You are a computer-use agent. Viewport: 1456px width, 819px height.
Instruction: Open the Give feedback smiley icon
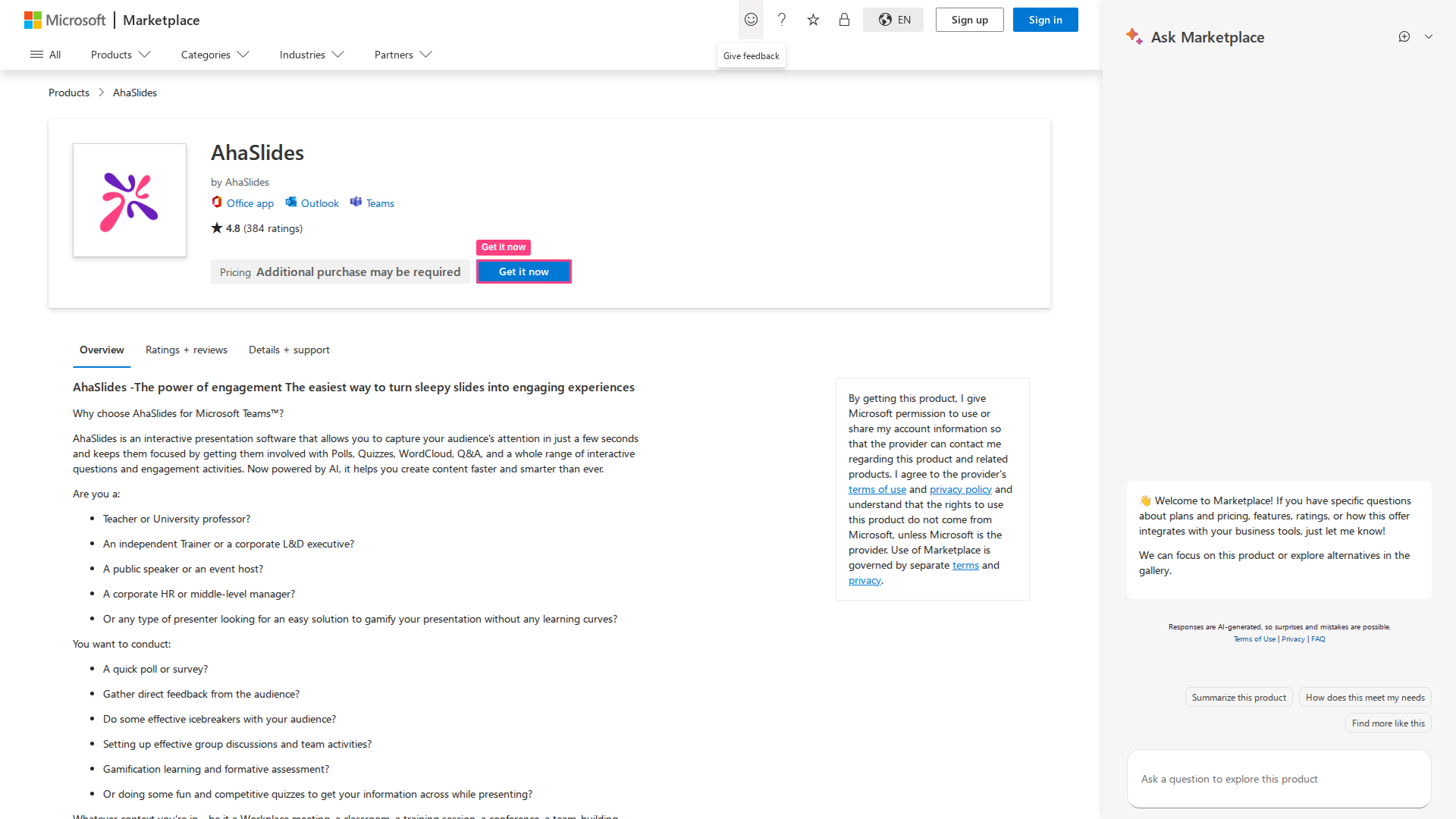[751, 20]
